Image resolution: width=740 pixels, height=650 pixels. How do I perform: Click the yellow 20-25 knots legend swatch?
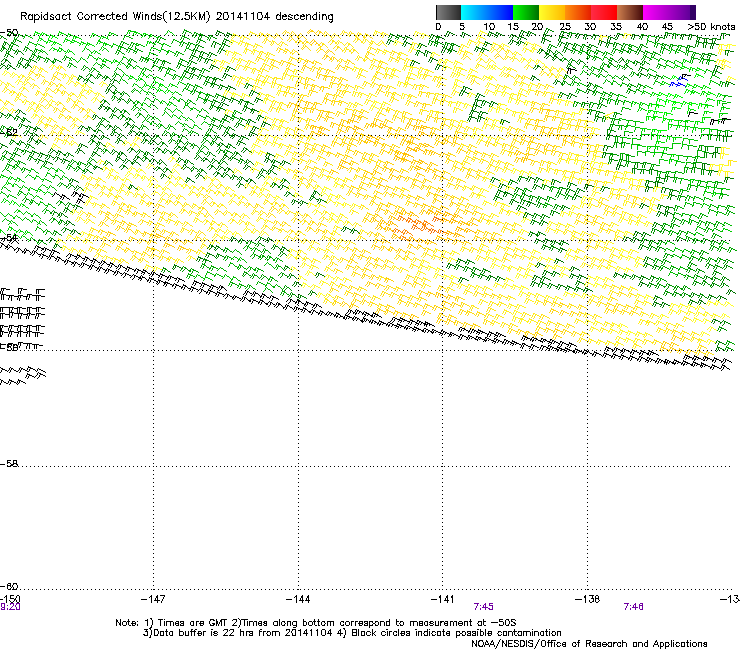(x=552, y=12)
